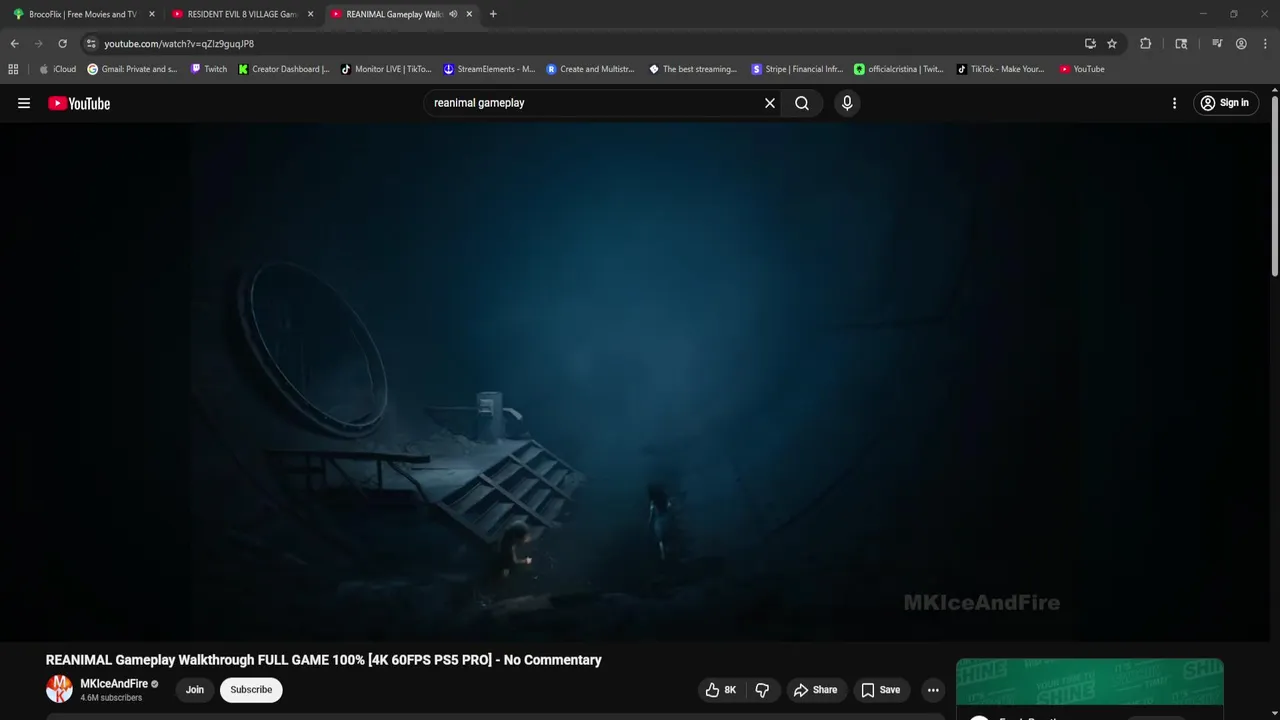The height and width of the screenshot is (720, 1280).
Task: Click the address bar URL
Action: click(179, 44)
